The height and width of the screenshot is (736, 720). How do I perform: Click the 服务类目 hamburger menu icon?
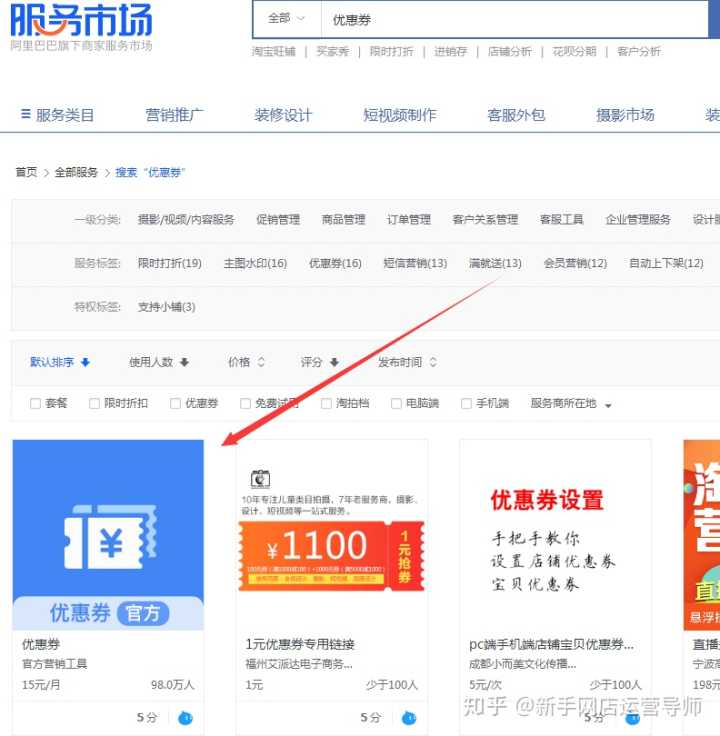click(x=25, y=115)
